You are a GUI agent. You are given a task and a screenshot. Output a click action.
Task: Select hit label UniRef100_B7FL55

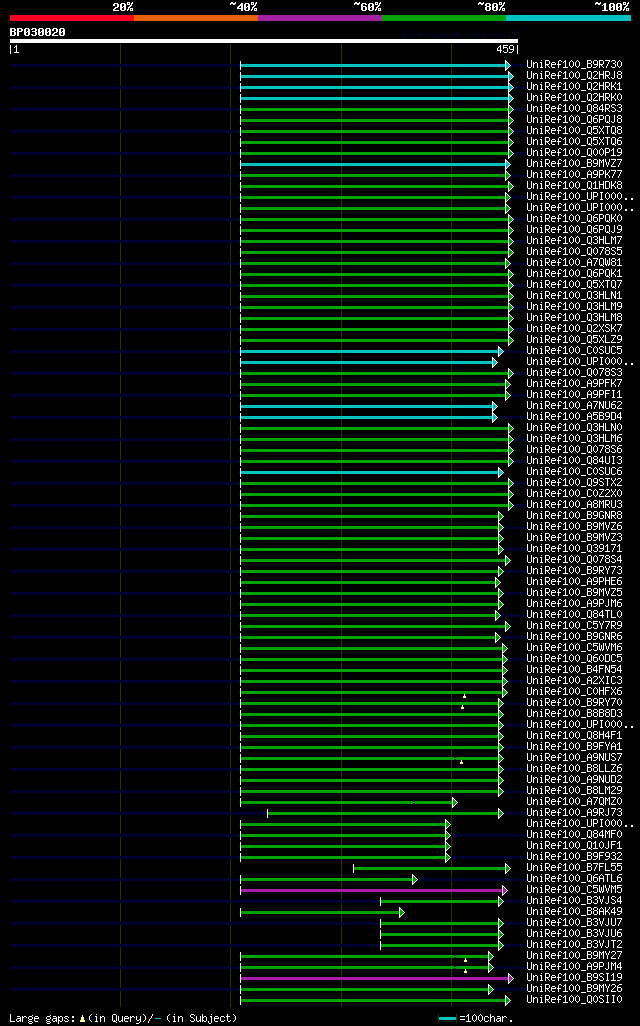575,867
